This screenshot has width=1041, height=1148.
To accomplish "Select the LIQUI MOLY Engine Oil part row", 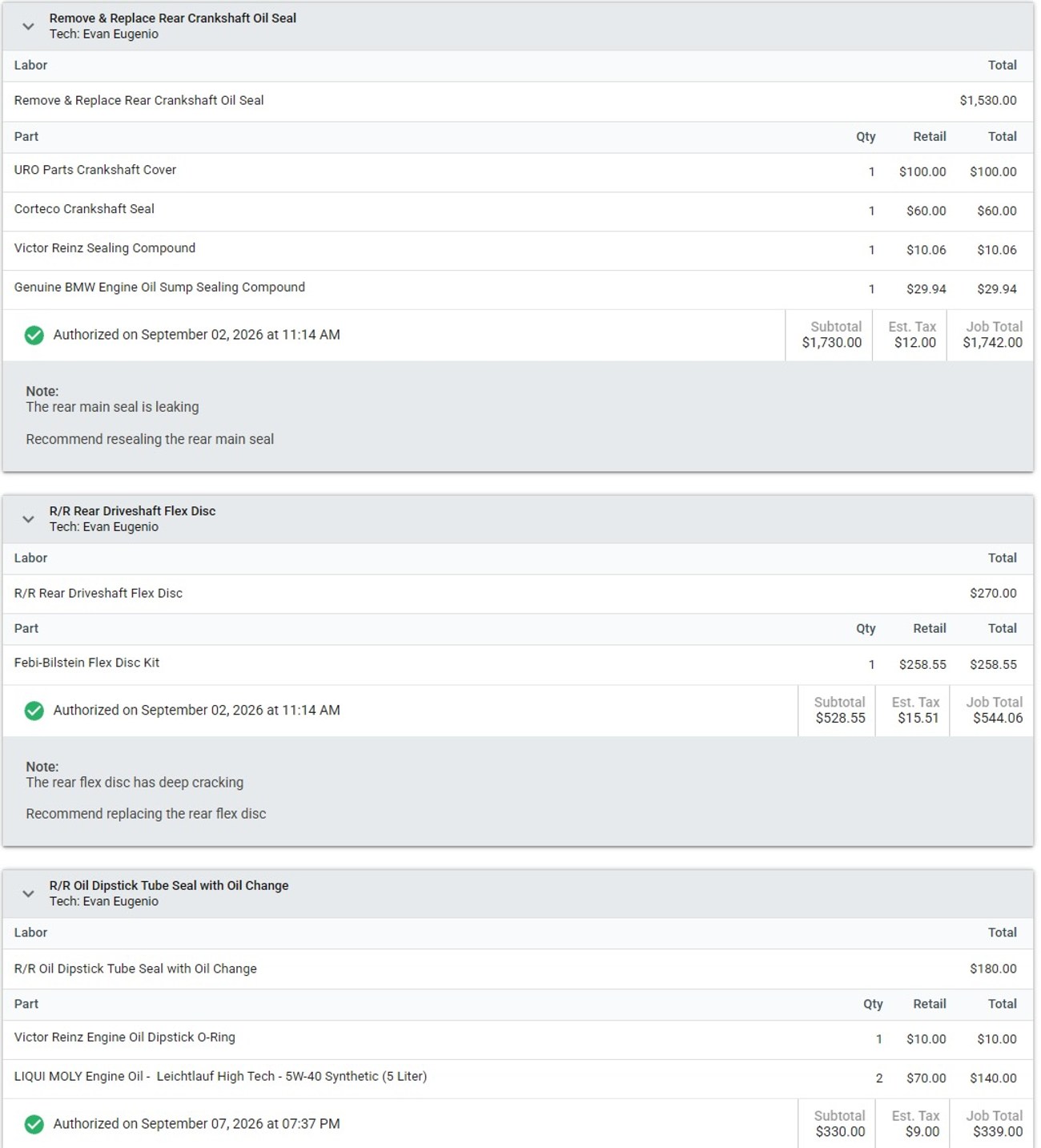I will coord(517,1079).
